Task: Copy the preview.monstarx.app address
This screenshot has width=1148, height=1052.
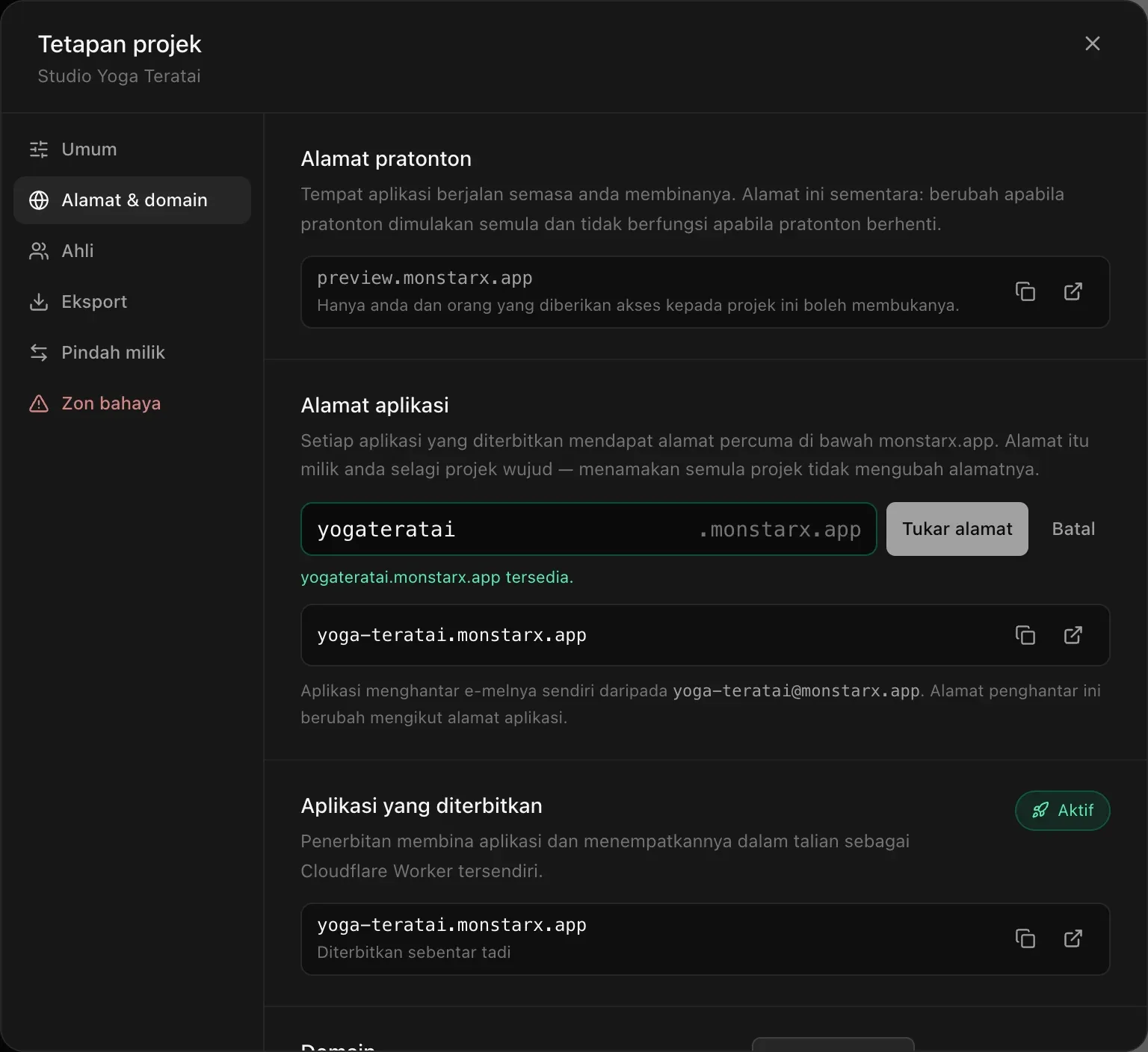Action: point(1025,291)
